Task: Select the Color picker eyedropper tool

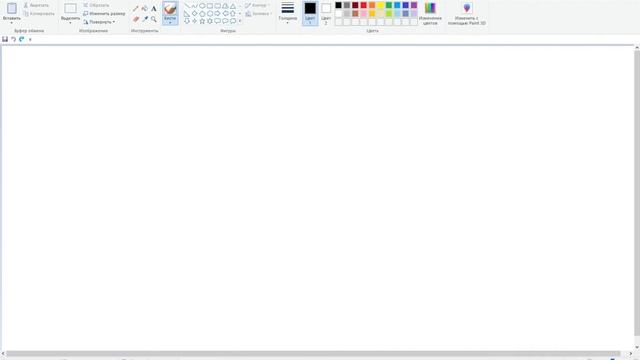Action: (x=144, y=19)
